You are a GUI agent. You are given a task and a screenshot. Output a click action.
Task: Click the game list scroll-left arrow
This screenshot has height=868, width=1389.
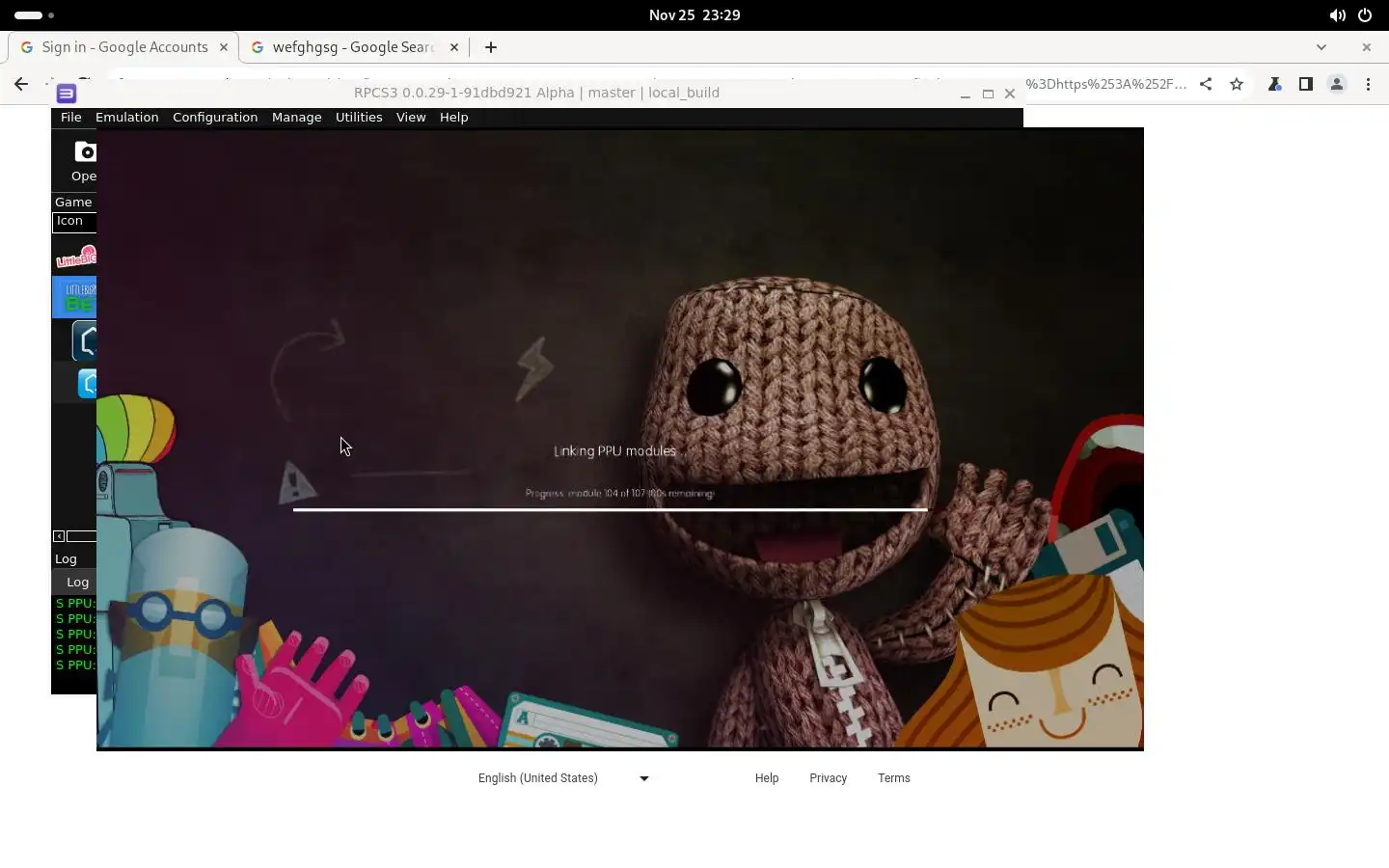coord(59,536)
